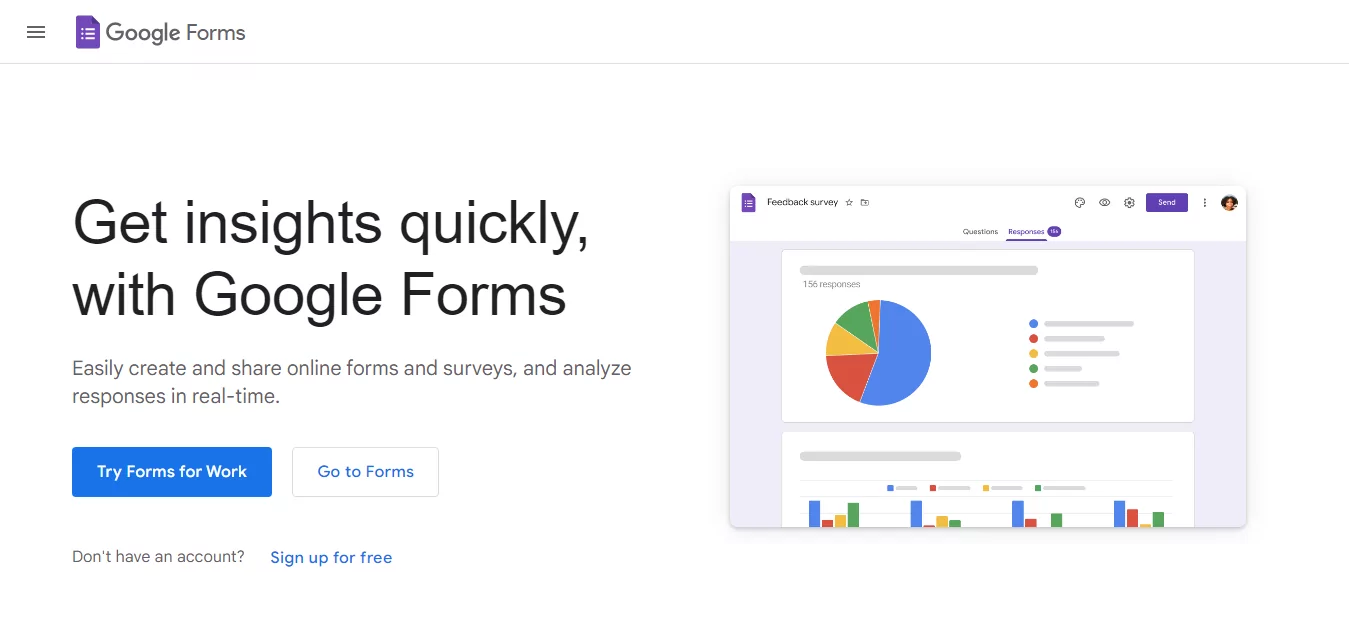Click the Feedback survey form title
1349x625 pixels.
tap(802, 203)
